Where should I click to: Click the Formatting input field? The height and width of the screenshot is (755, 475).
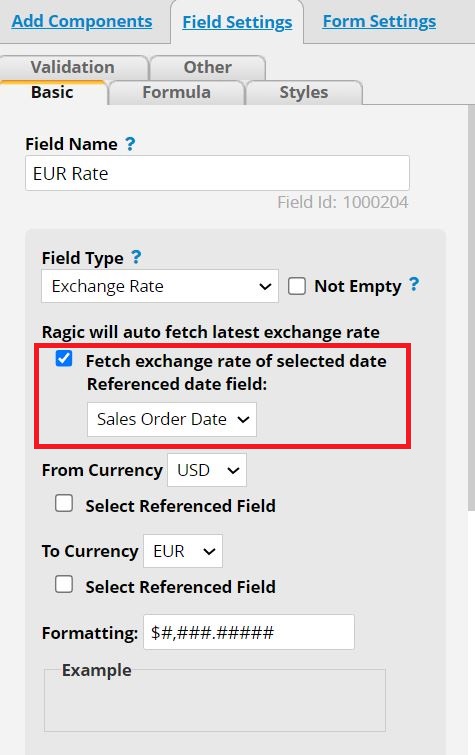[249, 632]
